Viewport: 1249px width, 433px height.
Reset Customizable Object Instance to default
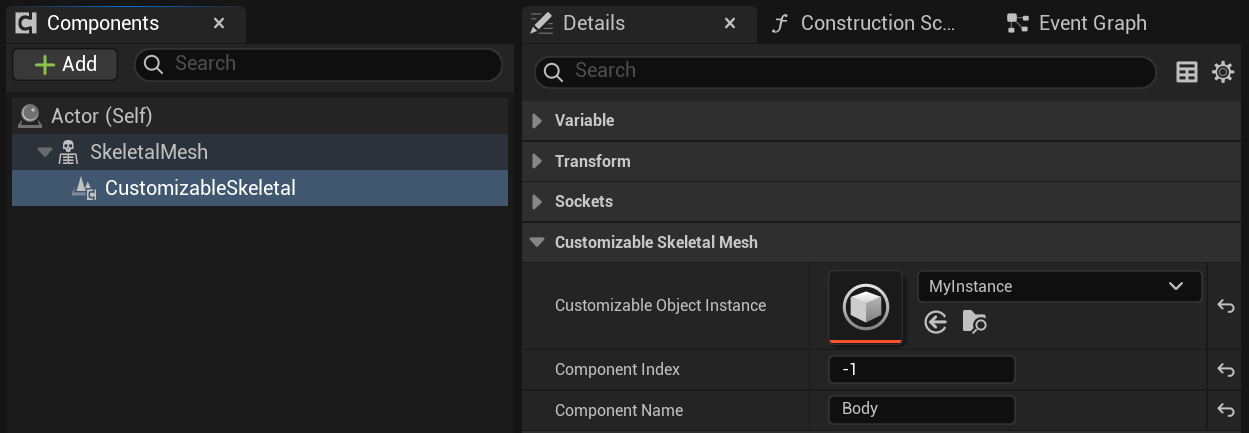pos(1226,306)
